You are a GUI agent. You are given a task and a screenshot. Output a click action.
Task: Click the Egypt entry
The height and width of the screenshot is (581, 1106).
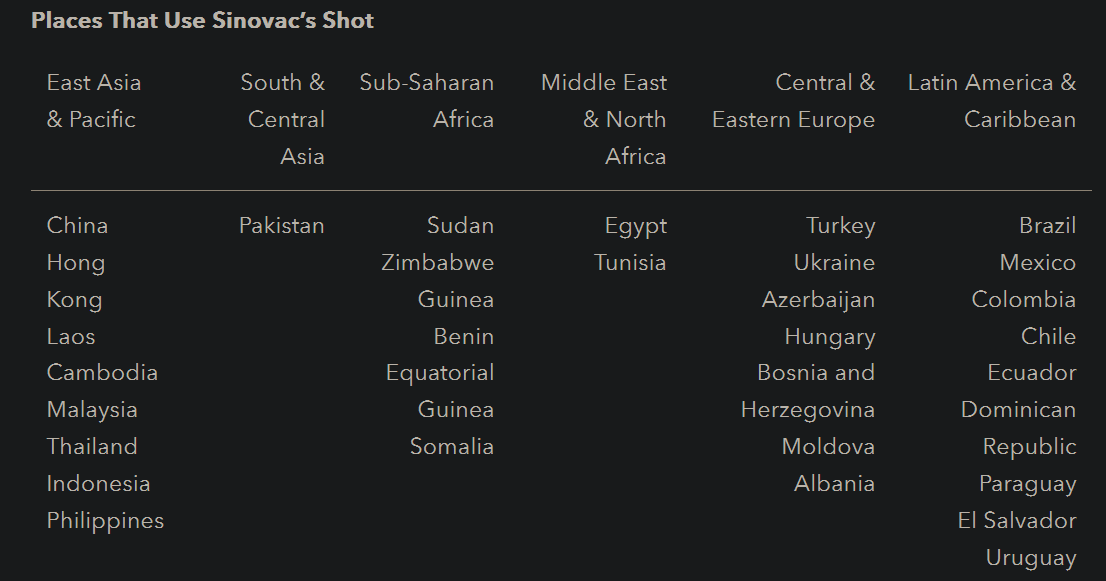pos(636,226)
